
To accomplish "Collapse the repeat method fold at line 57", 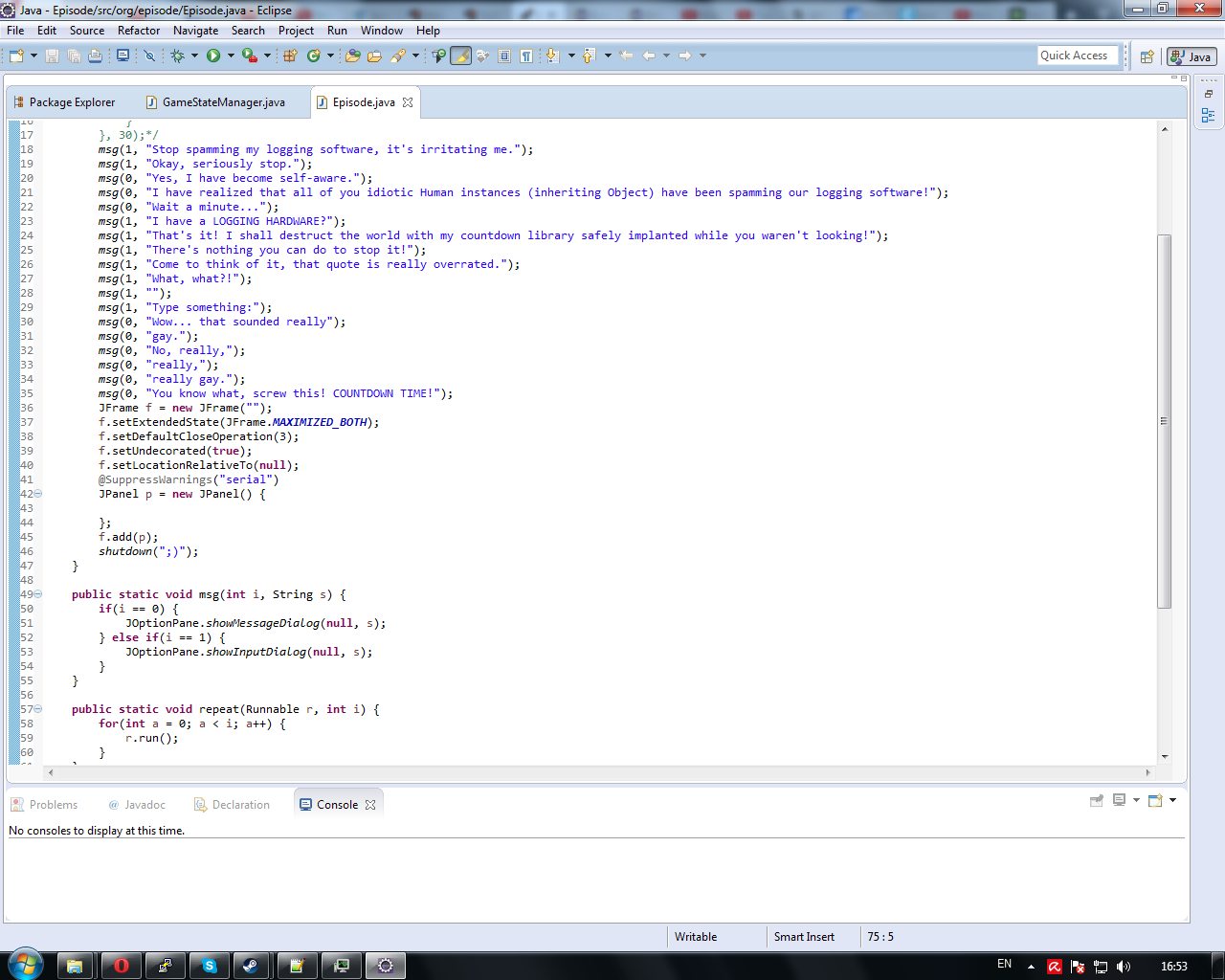I will click(38, 709).
